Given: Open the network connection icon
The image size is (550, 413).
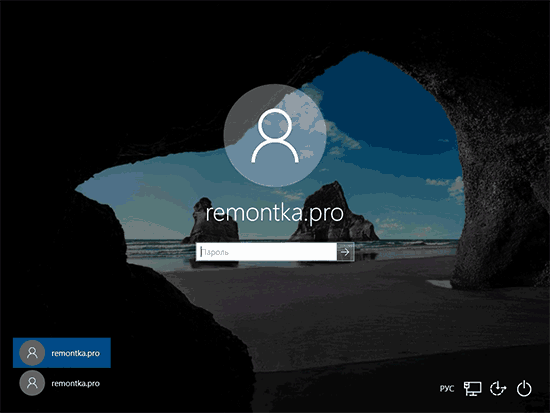Looking at the screenshot, I should (x=472, y=388).
